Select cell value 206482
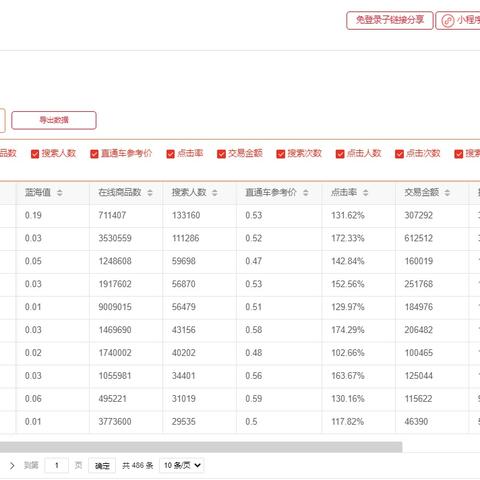 [419, 330]
